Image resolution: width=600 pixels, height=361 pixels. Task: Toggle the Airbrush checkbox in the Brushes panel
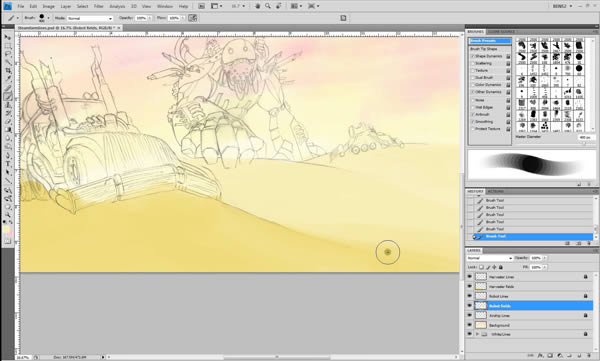coord(473,114)
